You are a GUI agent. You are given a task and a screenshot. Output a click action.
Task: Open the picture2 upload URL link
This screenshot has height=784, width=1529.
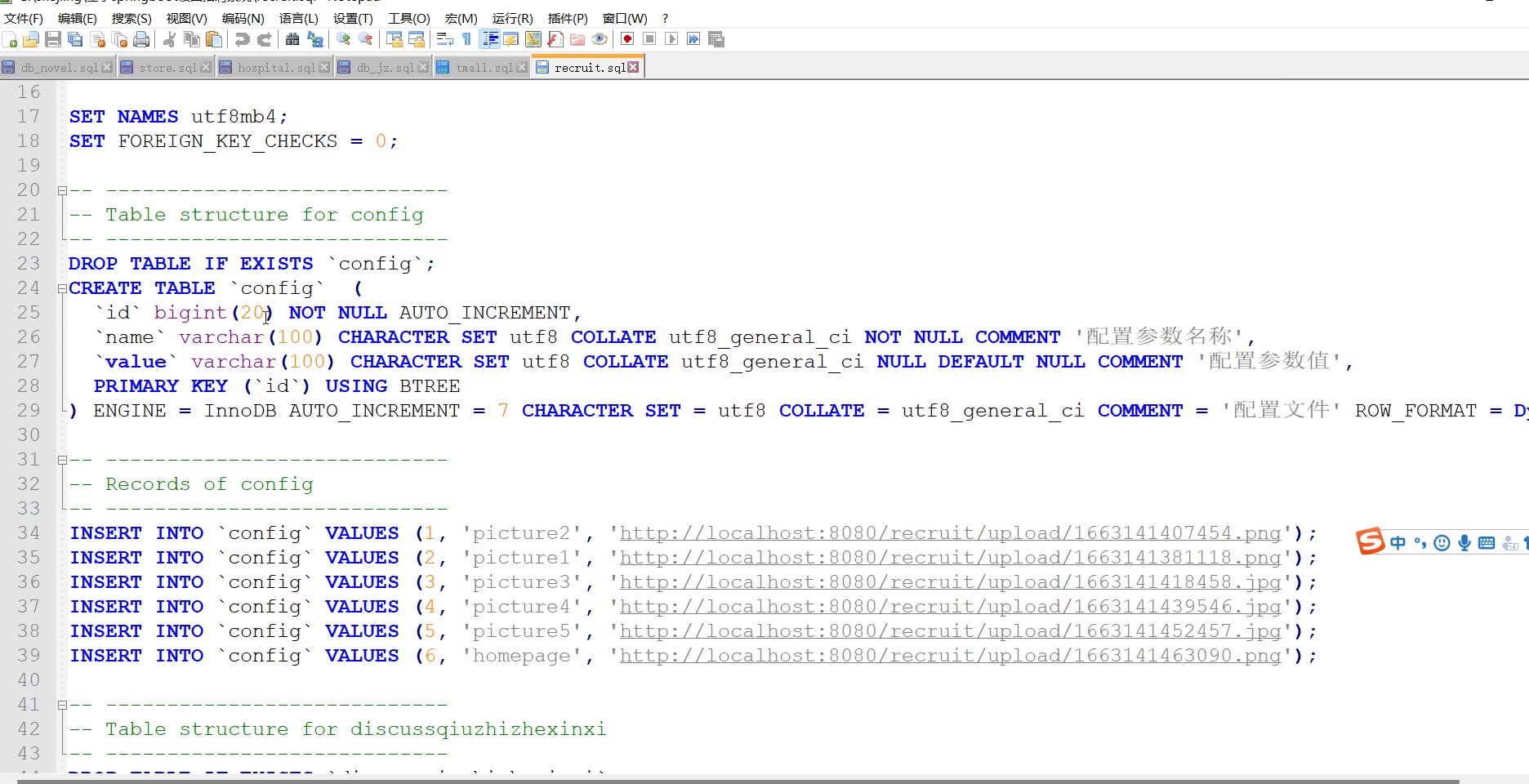950,533
